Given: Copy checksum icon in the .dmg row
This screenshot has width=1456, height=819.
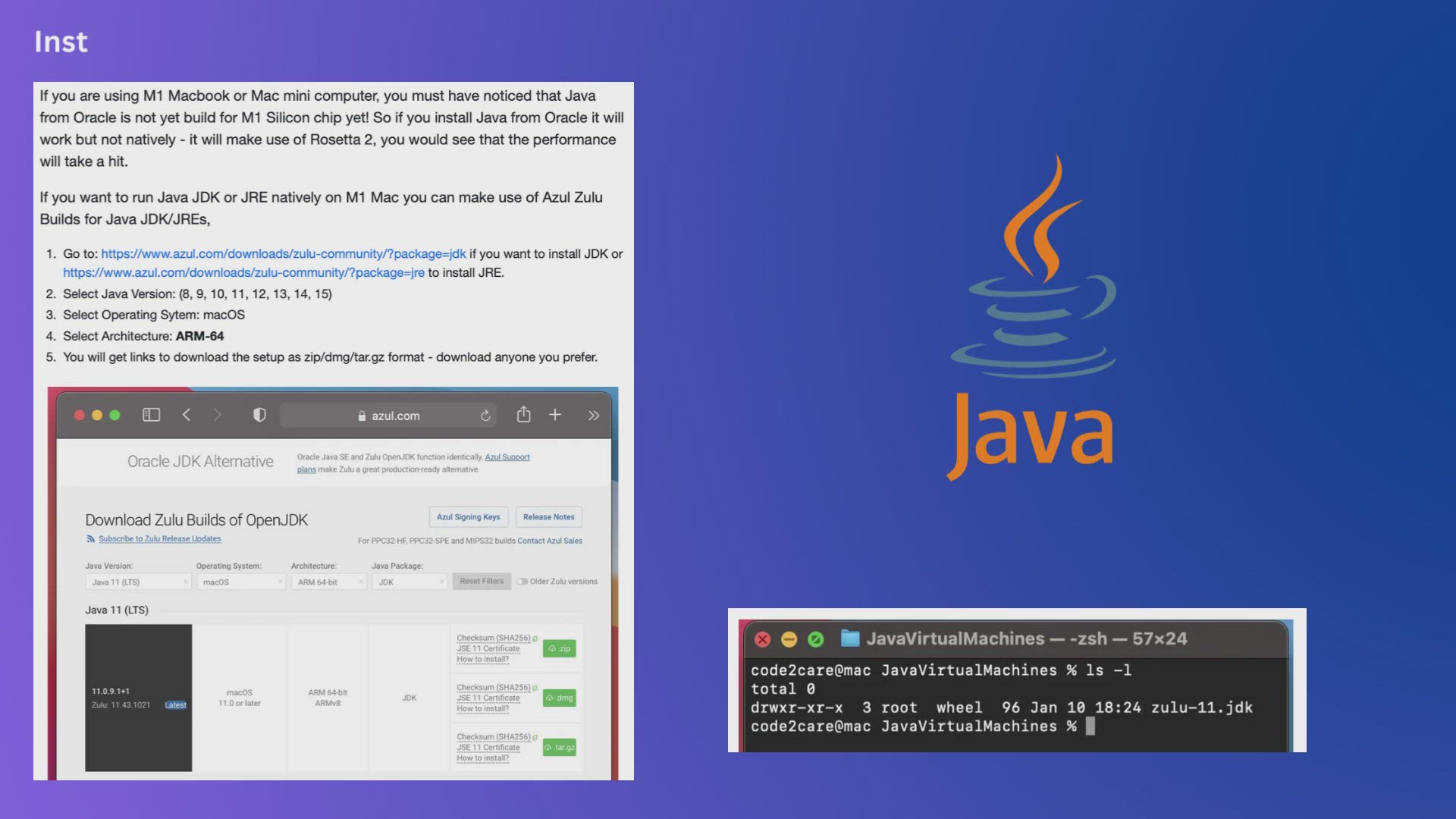Looking at the screenshot, I should (535, 688).
